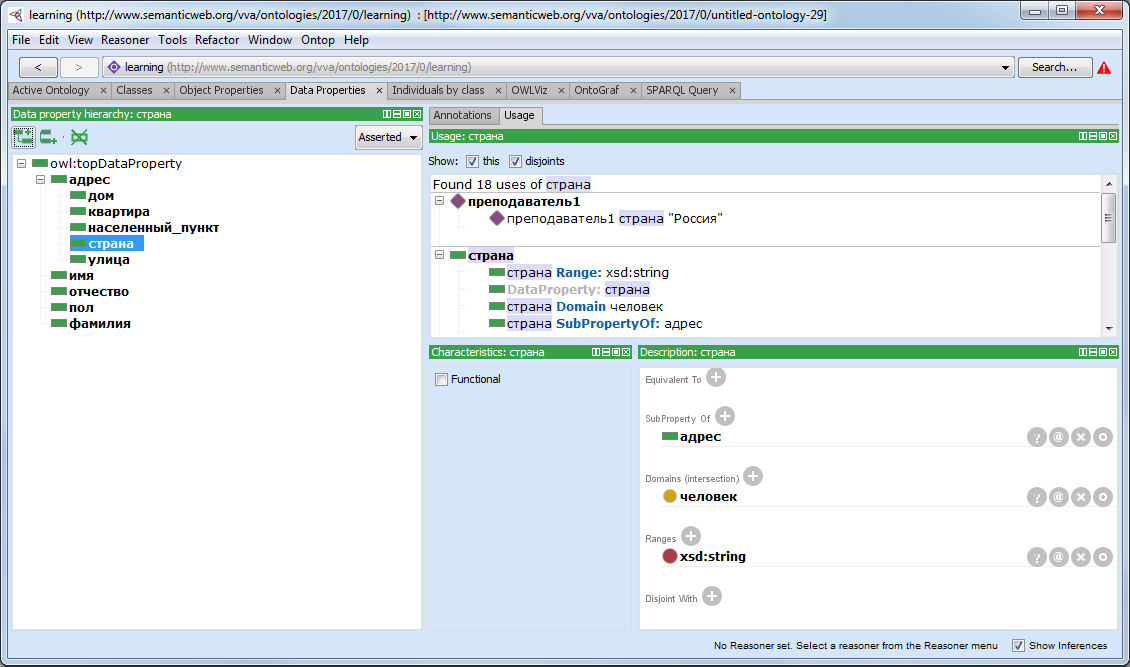Uncheck the Show Inferences checkbox
1130x667 pixels.
tap(1018, 646)
